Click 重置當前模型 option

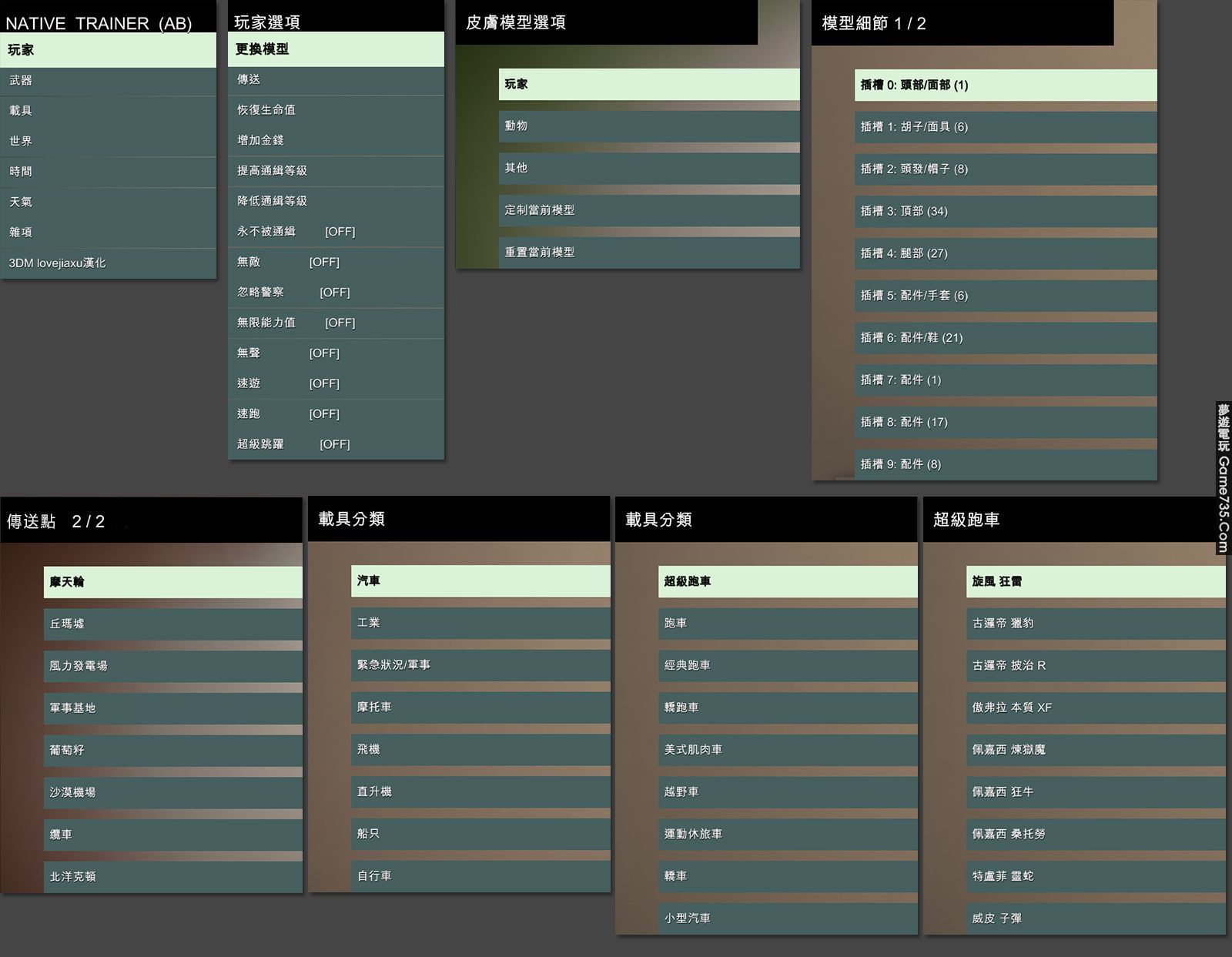tap(648, 253)
